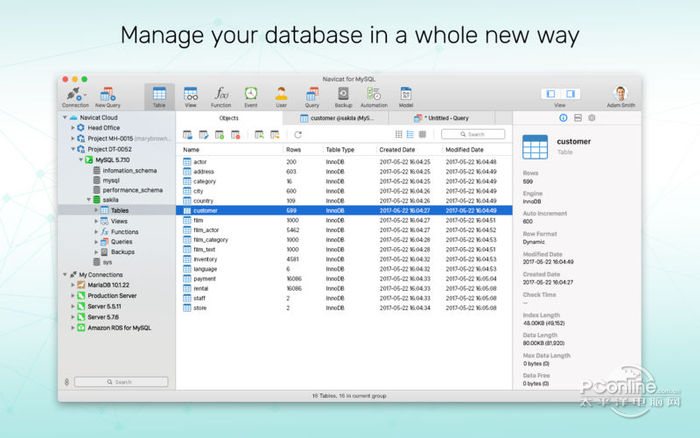The width and height of the screenshot is (700, 438).
Task: Open the Connection toolbar icon
Action: 75,94
